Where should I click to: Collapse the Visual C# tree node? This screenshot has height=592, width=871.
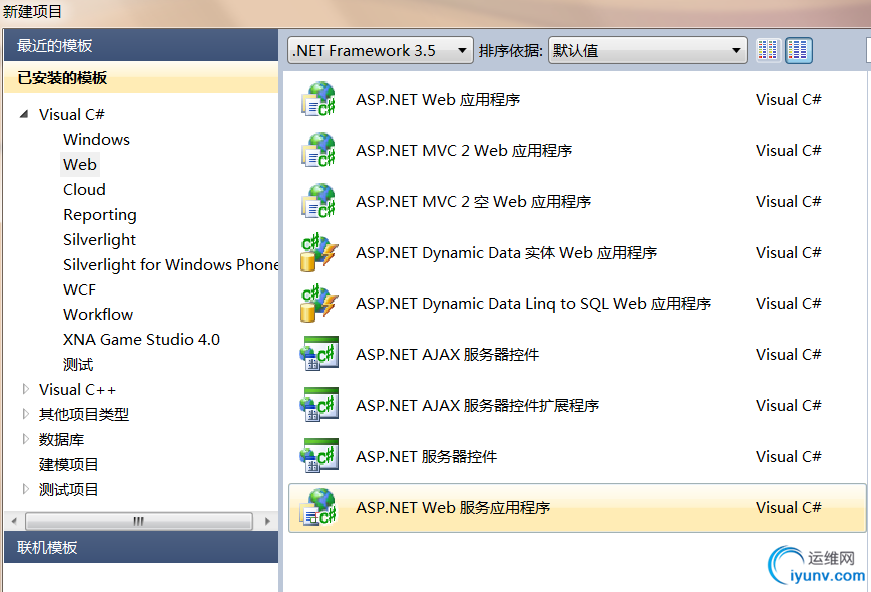[24, 114]
